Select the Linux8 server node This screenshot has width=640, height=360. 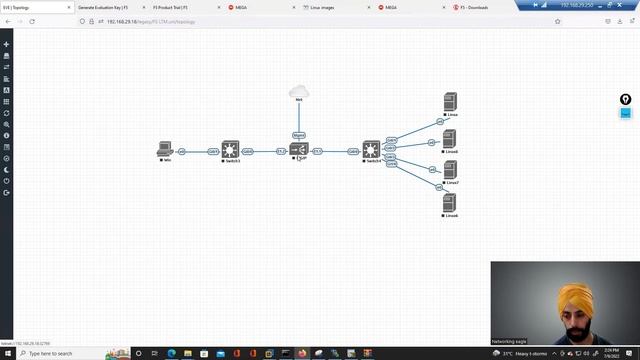pyautogui.click(x=449, y=139)
